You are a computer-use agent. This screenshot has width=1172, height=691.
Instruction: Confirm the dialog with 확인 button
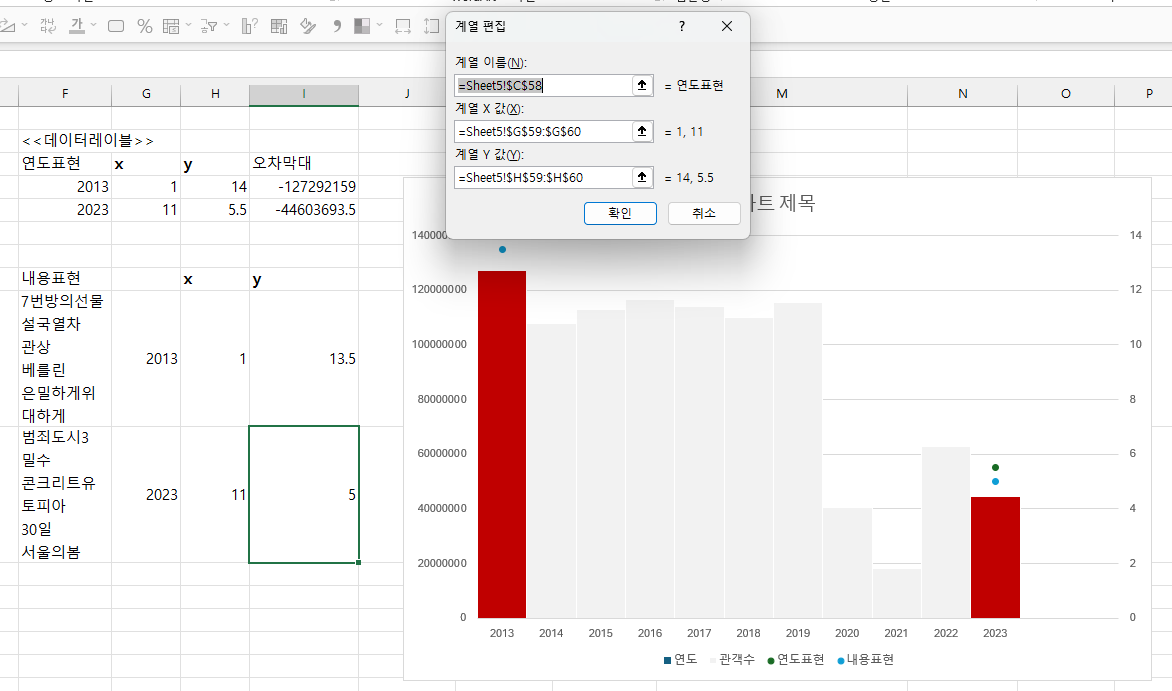[x=620, y=213]
